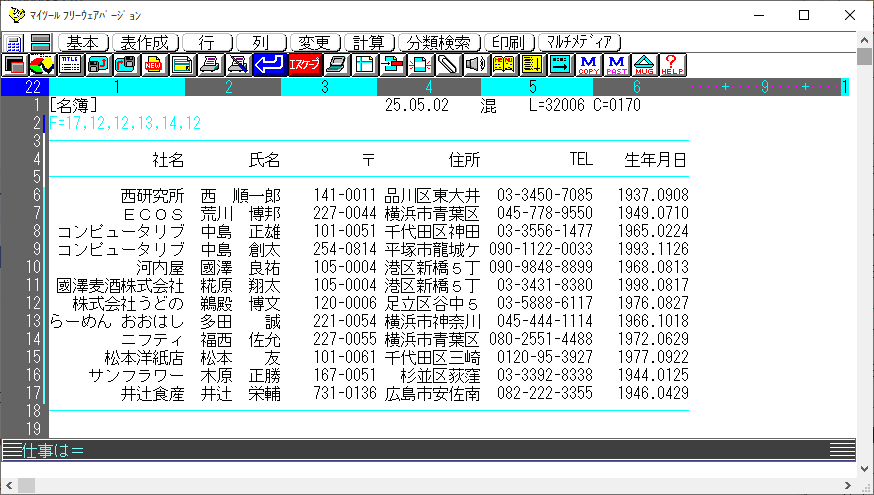Viewport: 874px width, 495px height.
Task: Open the 基本 menu
Action: (83, 43)
